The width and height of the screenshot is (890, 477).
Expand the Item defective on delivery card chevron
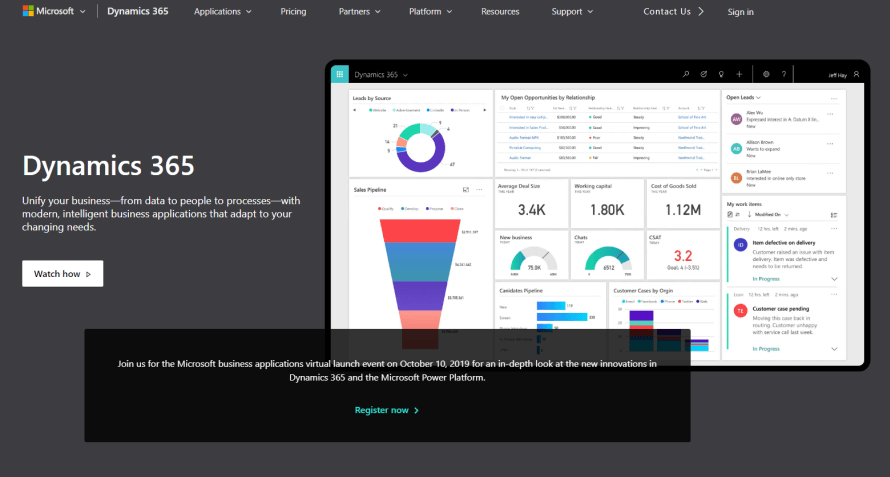(x=834, y=279)
